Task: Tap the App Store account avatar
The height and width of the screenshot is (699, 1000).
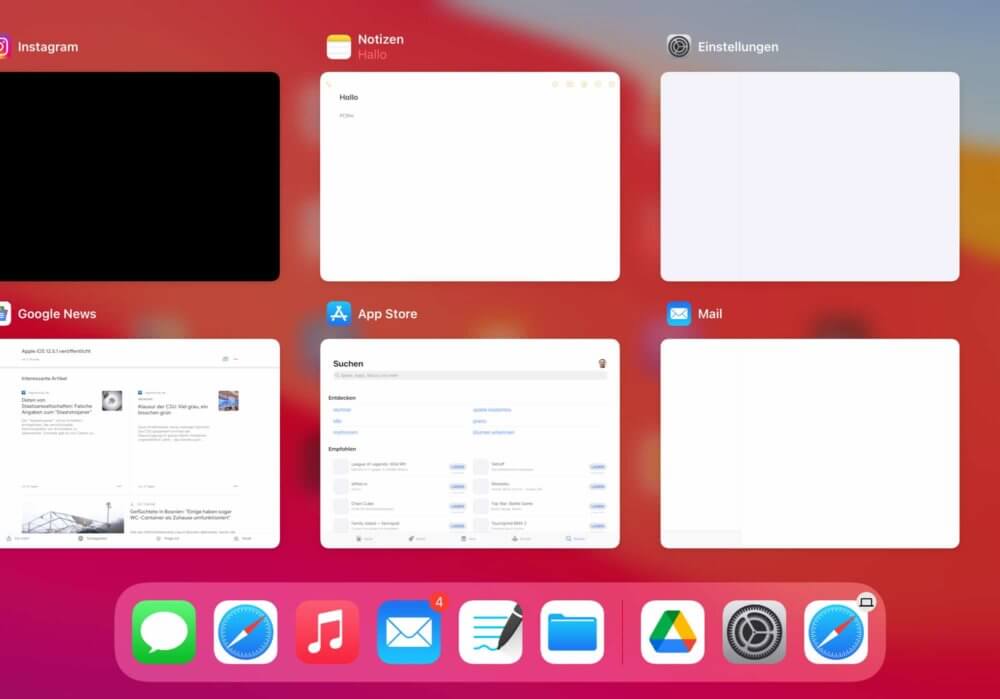Action: tap(602, 364)
